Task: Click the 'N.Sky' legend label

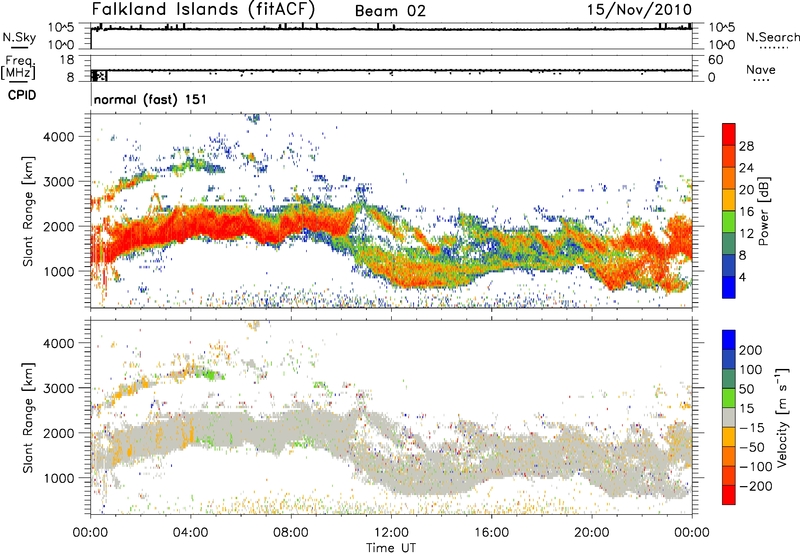Action: click(x=19, y=37)
